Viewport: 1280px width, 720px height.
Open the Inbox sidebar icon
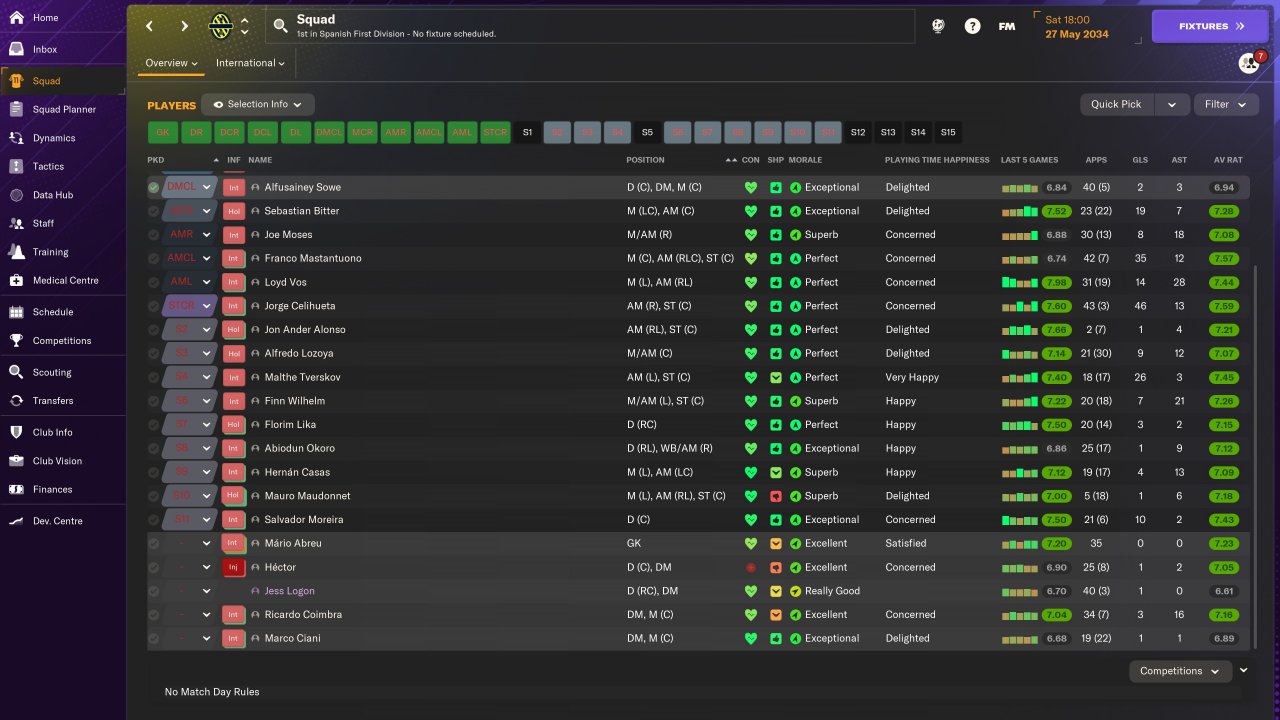coord(16,49)
